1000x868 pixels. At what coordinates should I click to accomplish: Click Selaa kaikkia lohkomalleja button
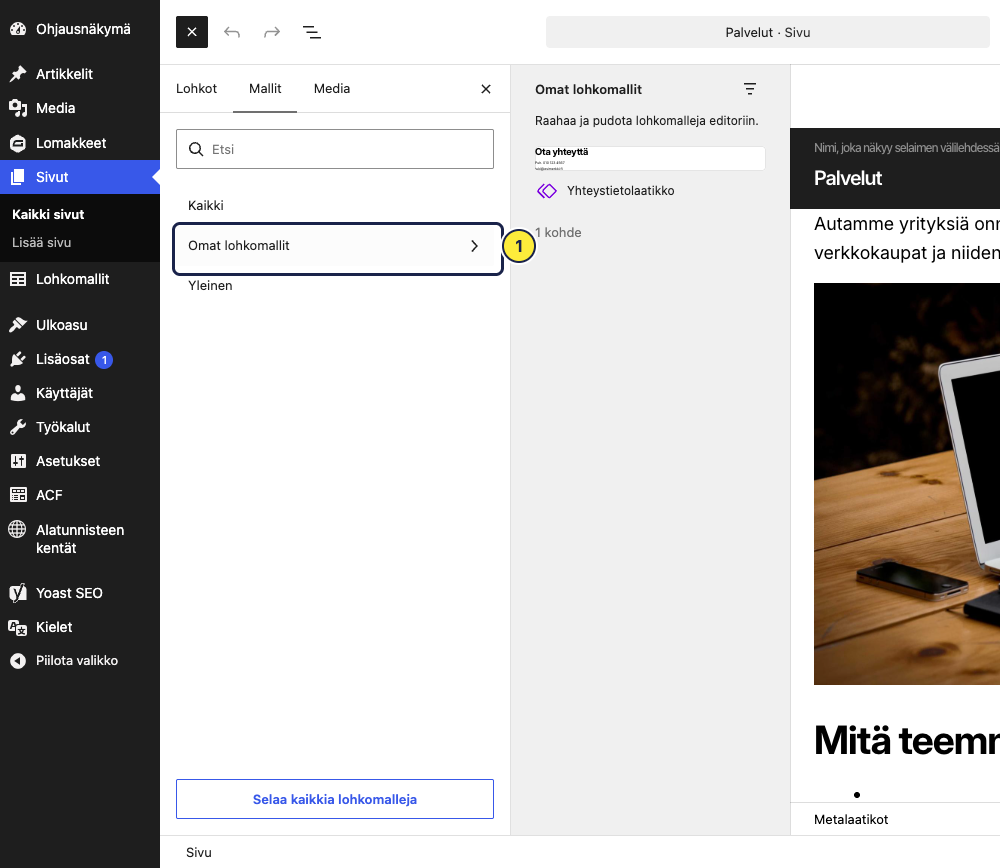click(335, 799)
